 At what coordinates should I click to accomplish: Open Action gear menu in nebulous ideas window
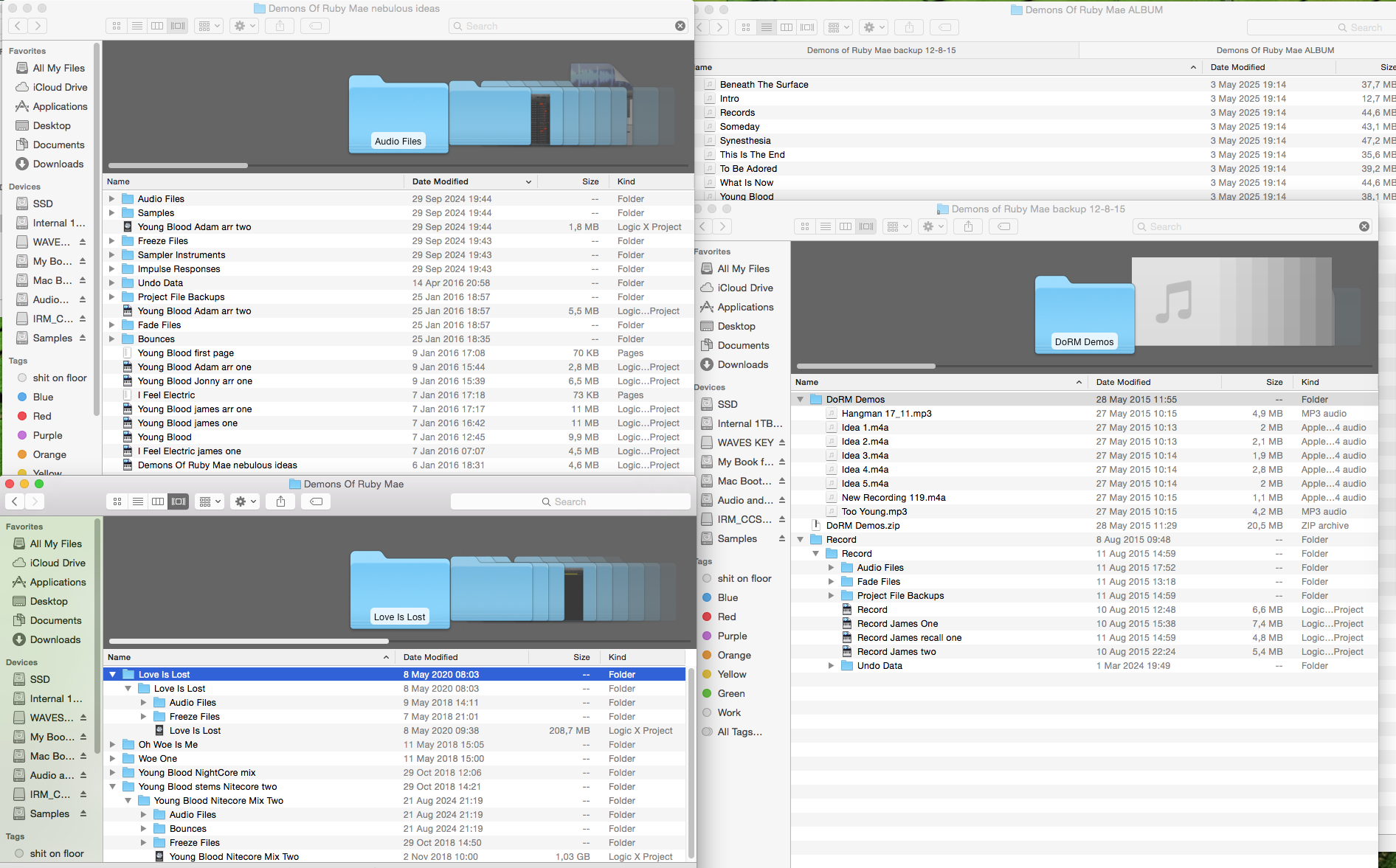pos(244,26)
